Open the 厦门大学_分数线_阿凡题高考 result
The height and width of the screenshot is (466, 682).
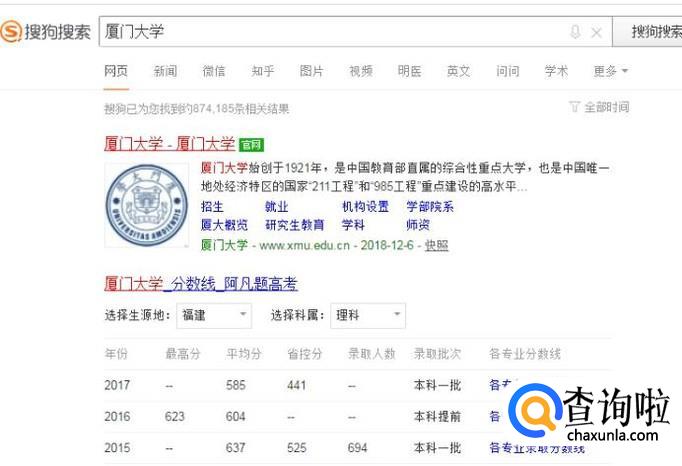[x=201, y=284]
